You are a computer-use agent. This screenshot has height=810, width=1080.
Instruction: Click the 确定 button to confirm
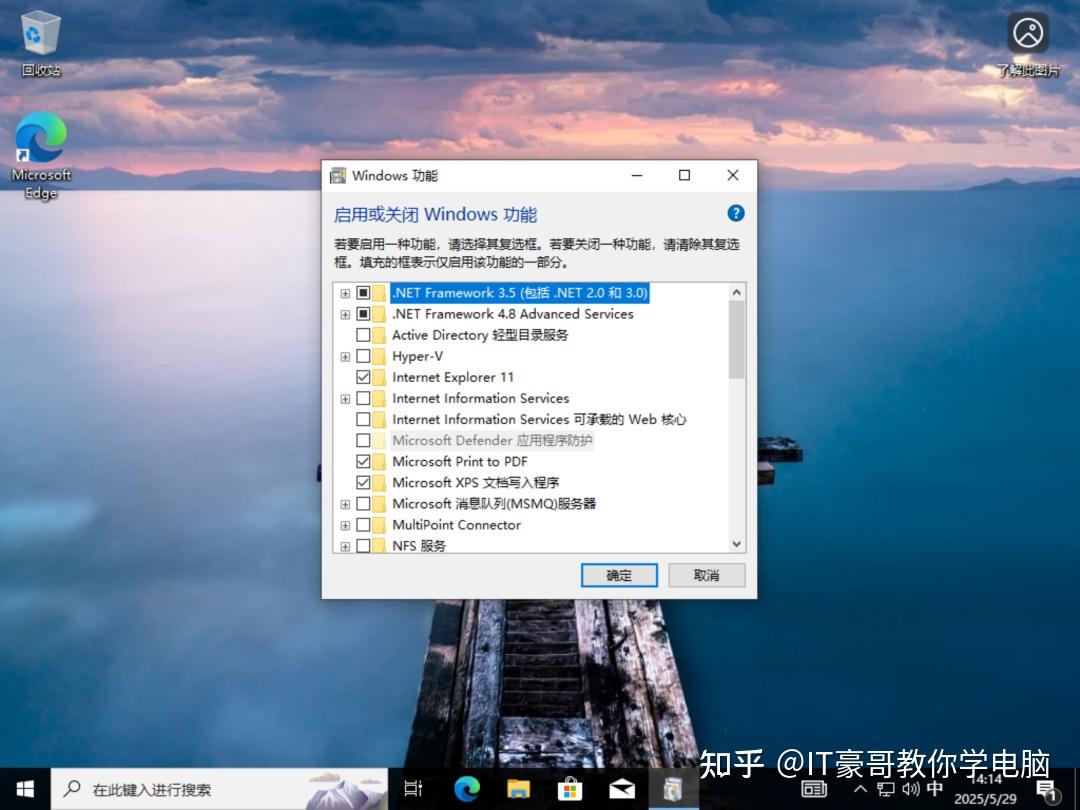[x=618, y=575]
